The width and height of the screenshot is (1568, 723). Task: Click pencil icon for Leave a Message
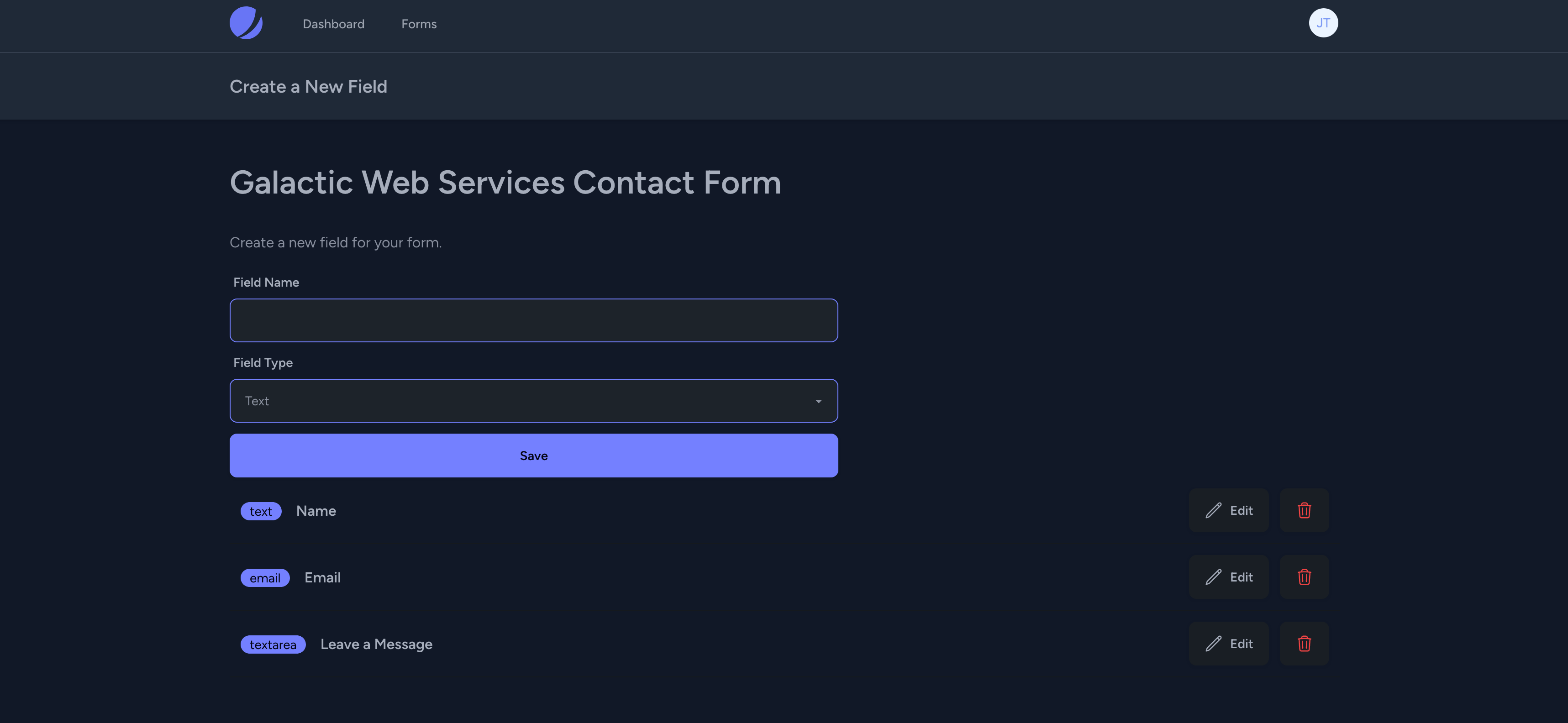tap(1213, 643)
